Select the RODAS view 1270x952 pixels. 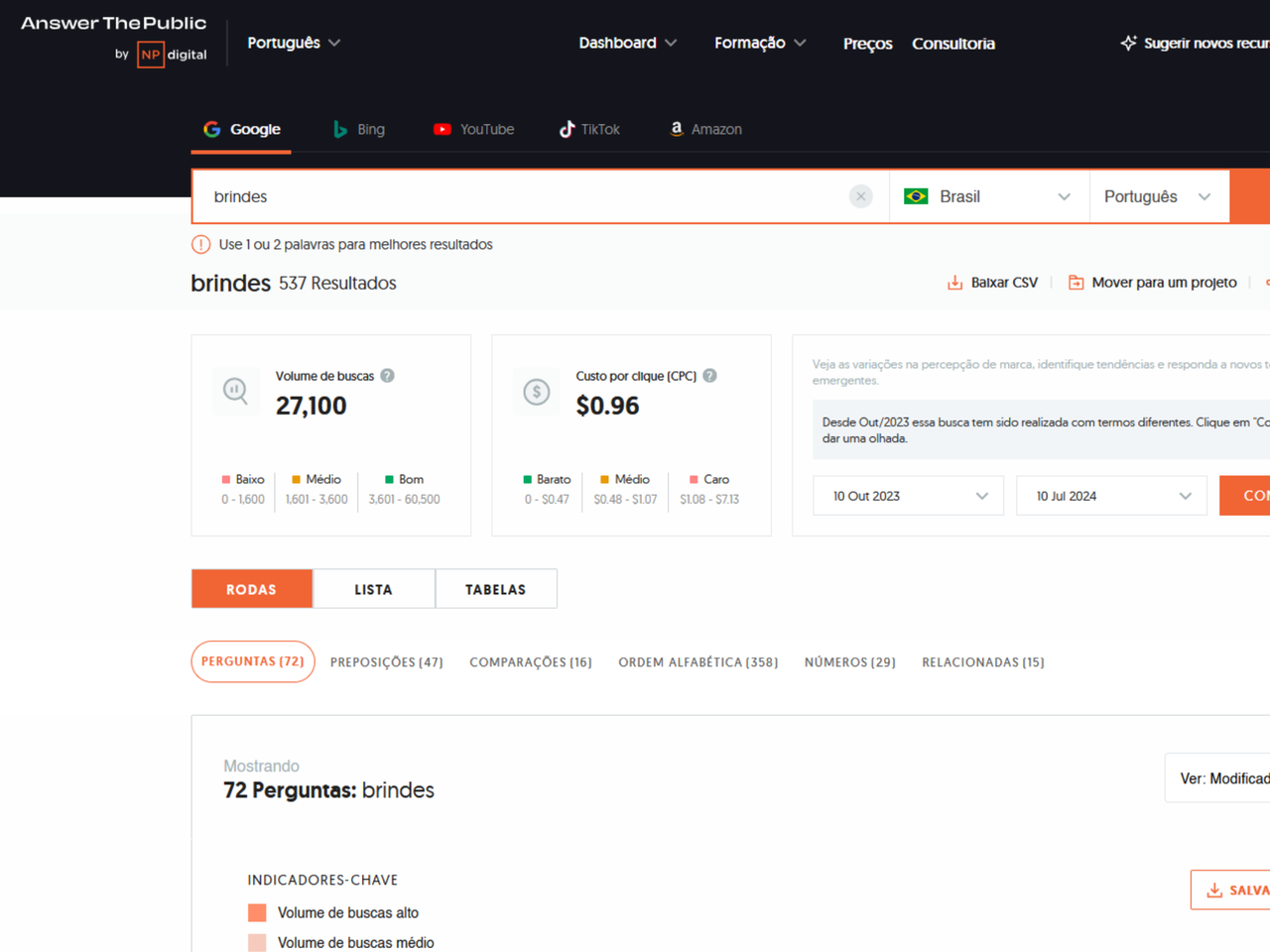click(252, 589)
